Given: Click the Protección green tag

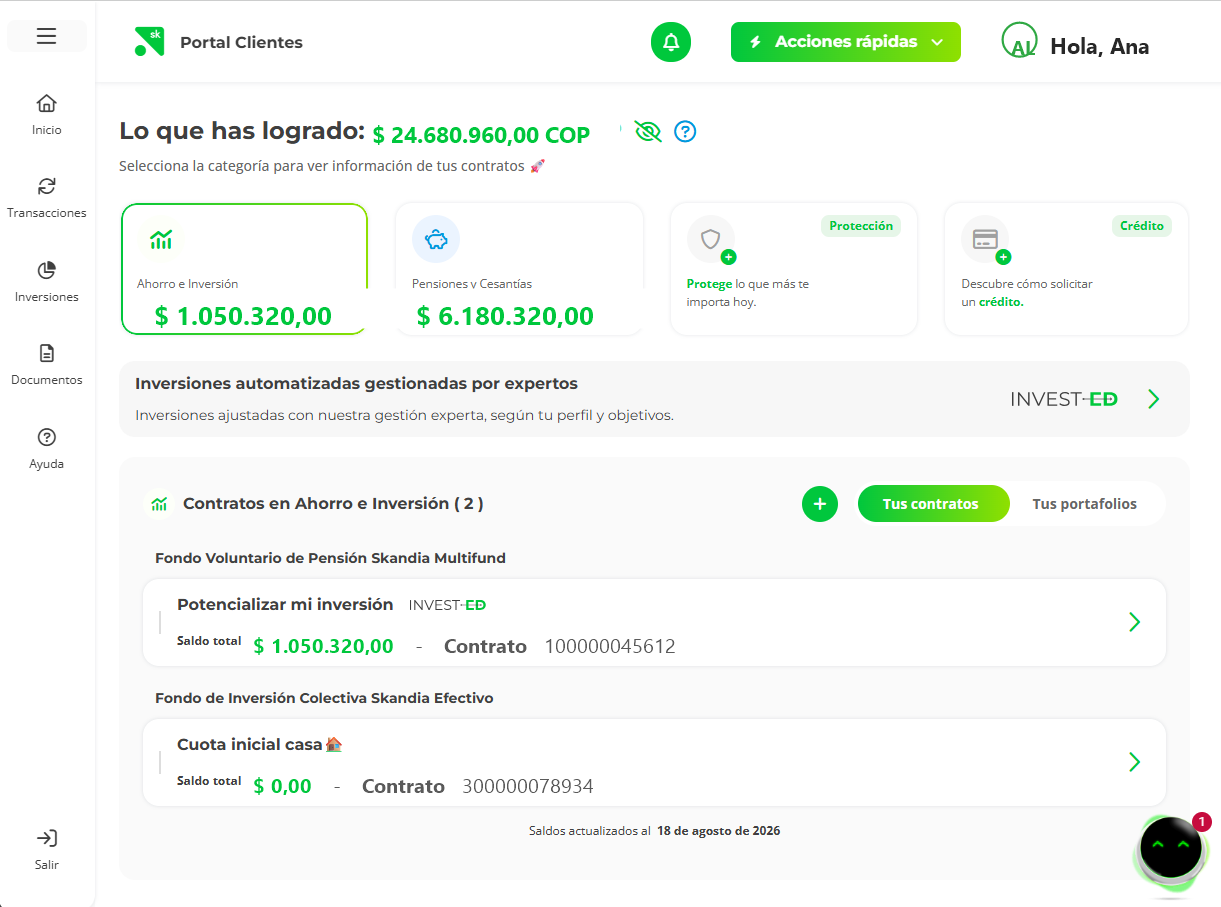Looking at the screenshot, I should (861, 226).
